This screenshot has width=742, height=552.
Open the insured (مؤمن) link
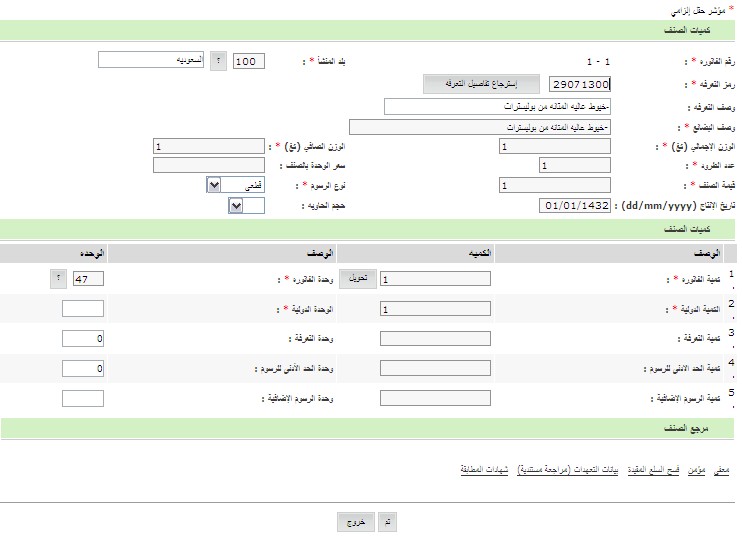pos(697,469)
